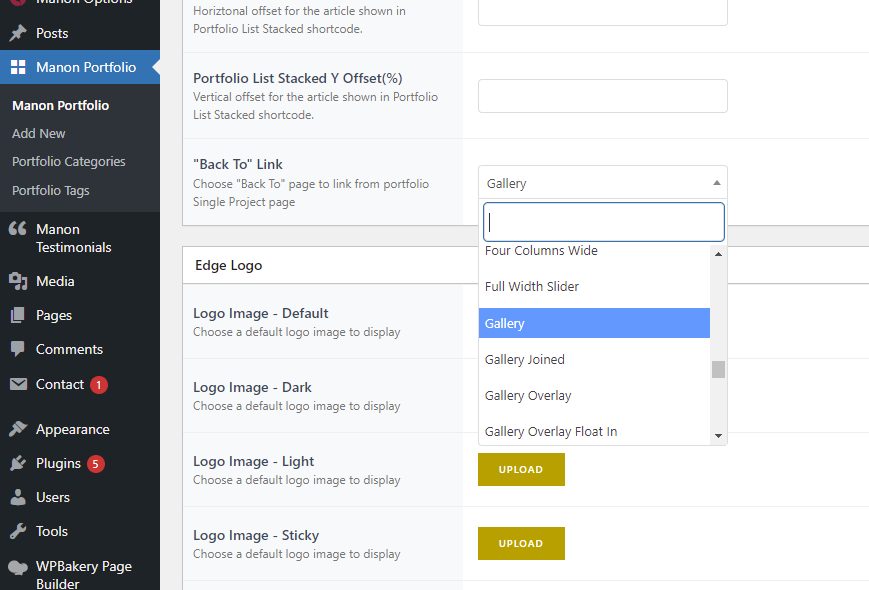This screenshot has width=869, height=590.
Task: Focus the Portfolio List Stacked Y Offset field
Action: (602, 96)
